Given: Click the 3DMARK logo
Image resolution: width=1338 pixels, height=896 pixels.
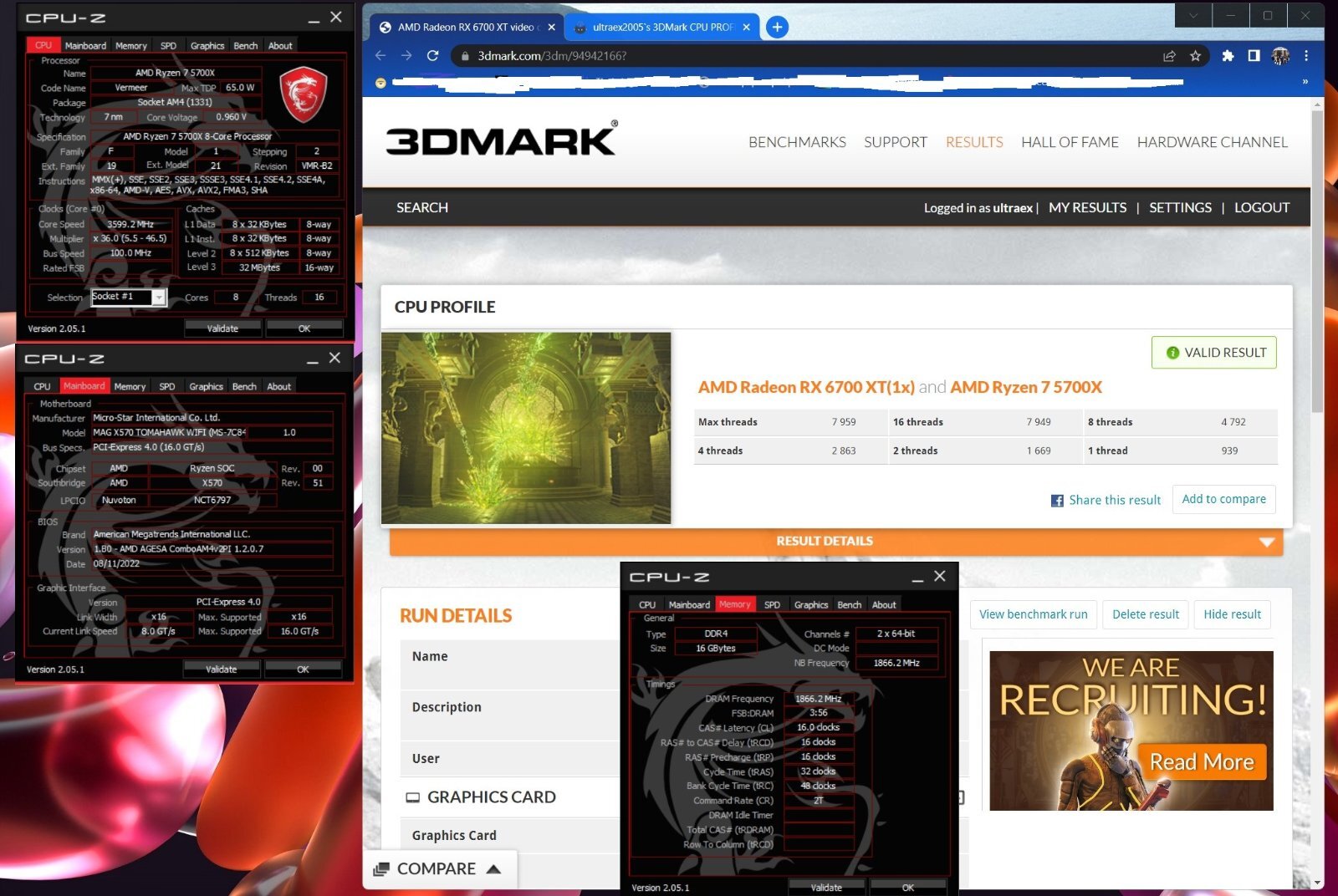Looking at the screenshot, I should pyautogui.click(x=502, y=140).
